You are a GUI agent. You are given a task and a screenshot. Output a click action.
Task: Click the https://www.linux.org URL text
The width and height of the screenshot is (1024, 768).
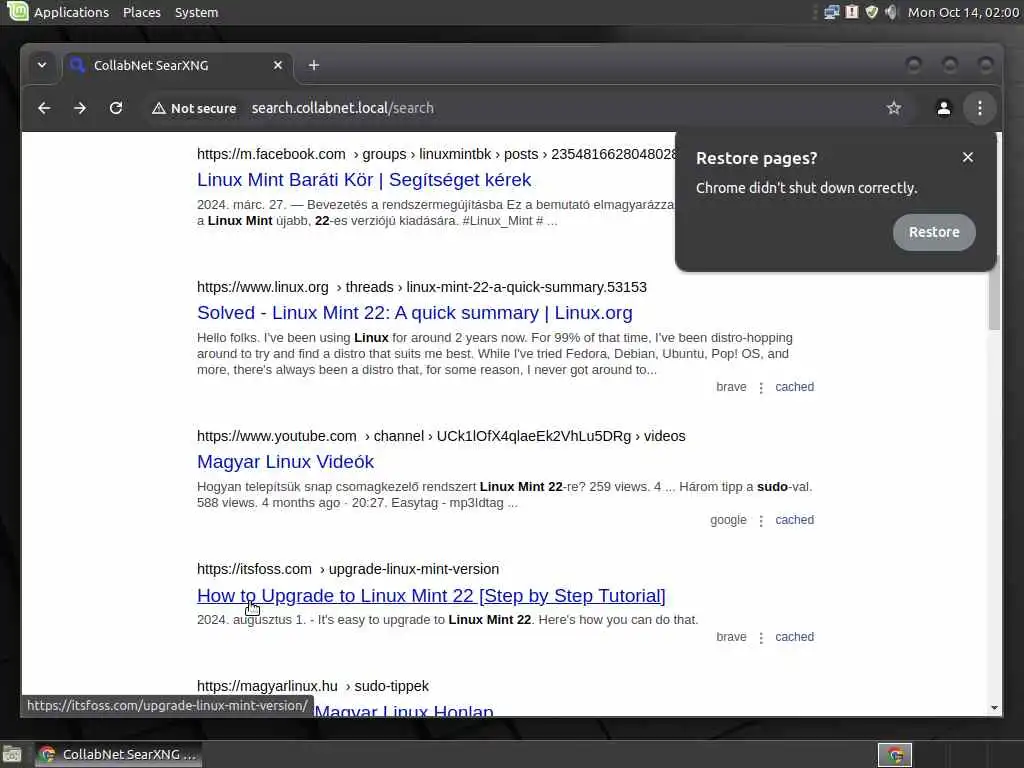[x=263, y=287]
